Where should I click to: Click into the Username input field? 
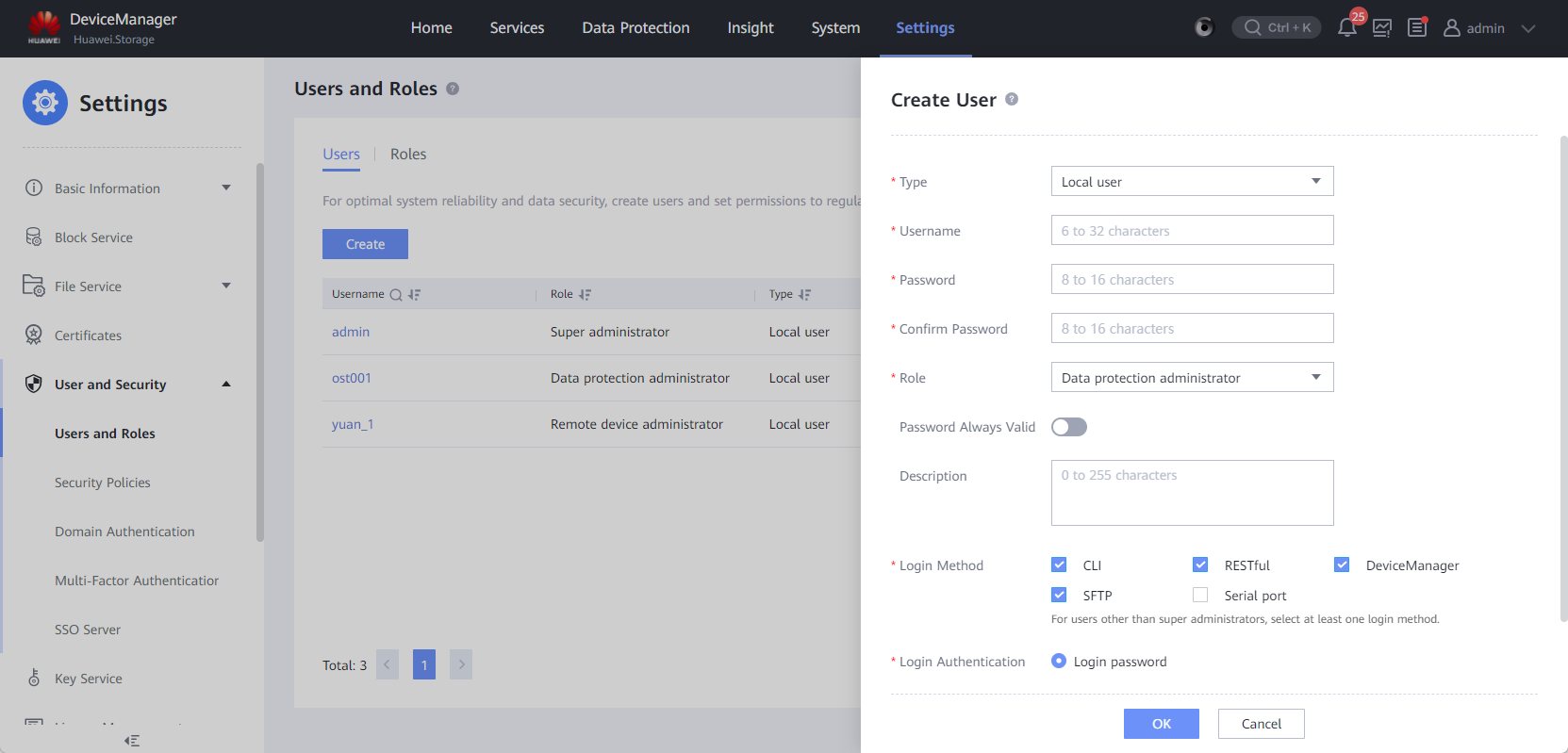click(1192, 231)
